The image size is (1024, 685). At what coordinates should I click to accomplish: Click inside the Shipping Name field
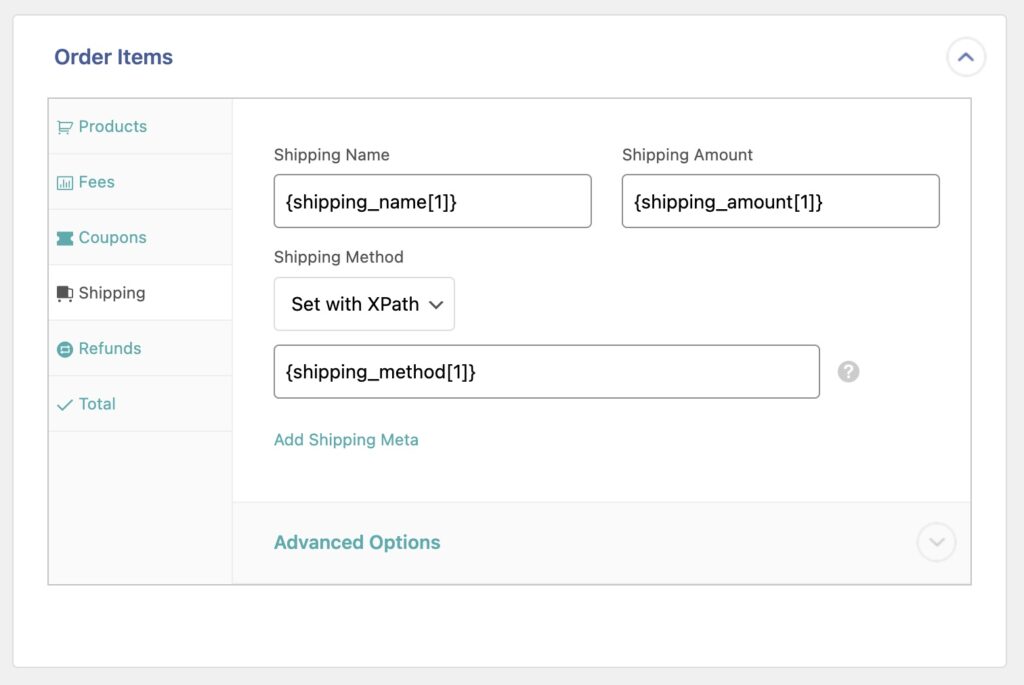tap(432, 201)
